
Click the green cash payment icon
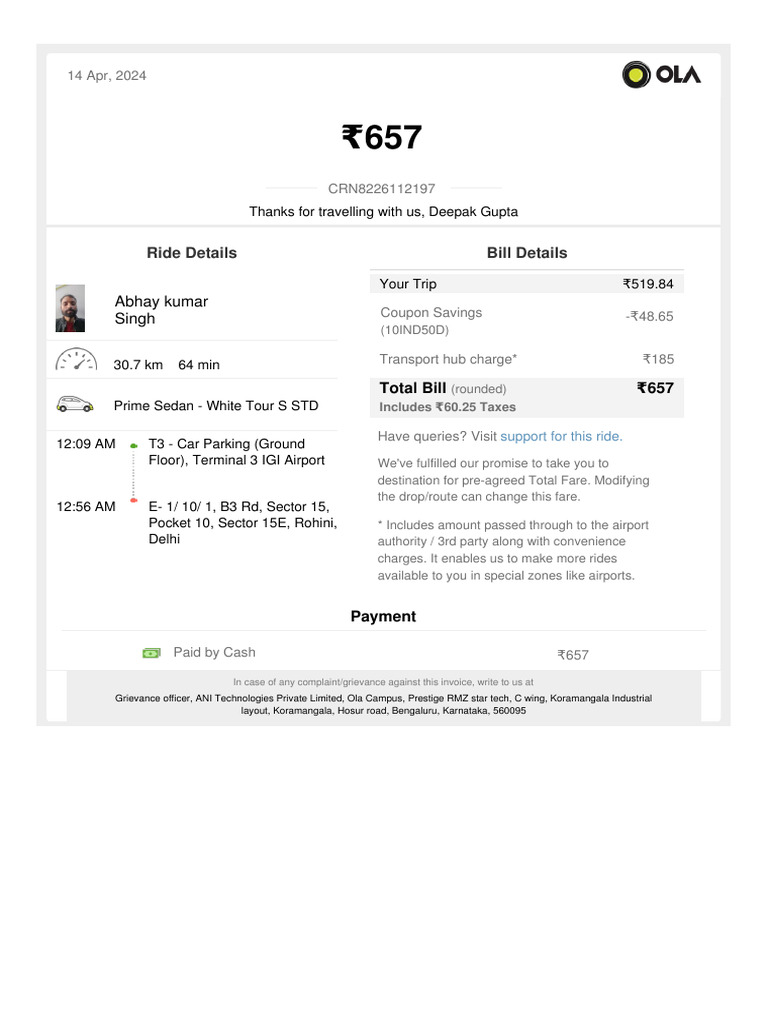(151, 653)
